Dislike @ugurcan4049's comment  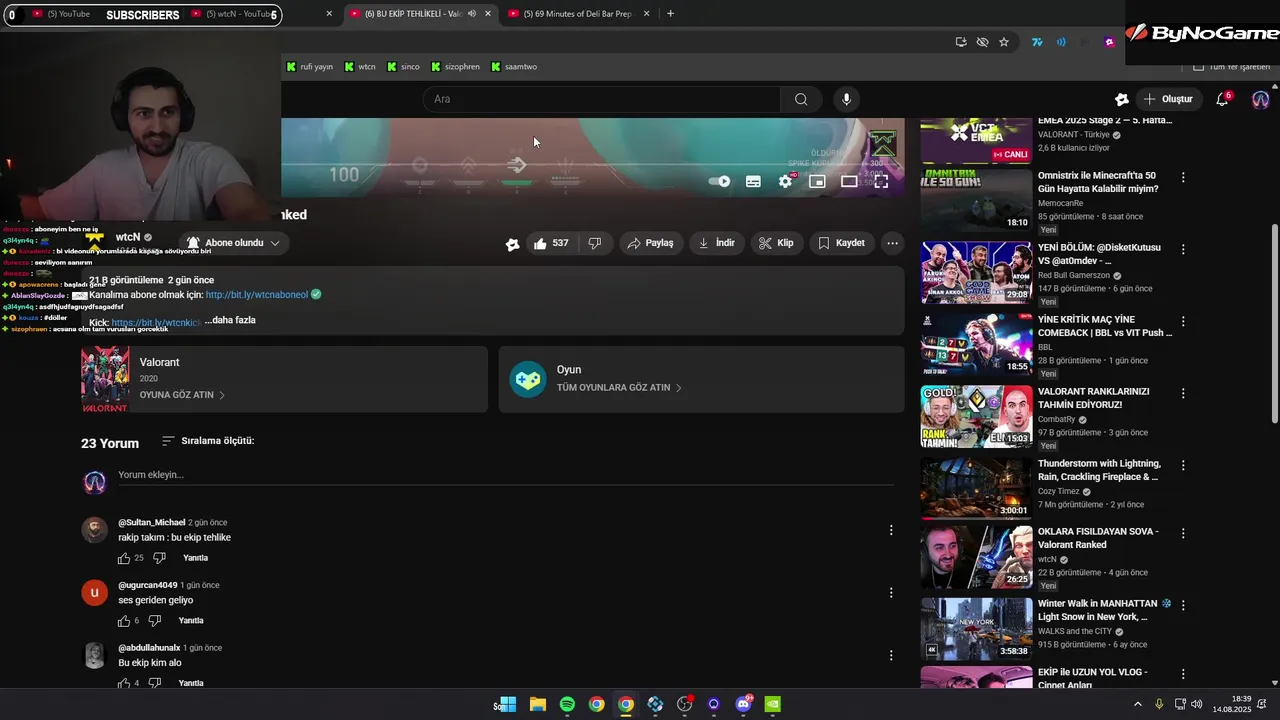pyautogui.click(x=154, y=621)
